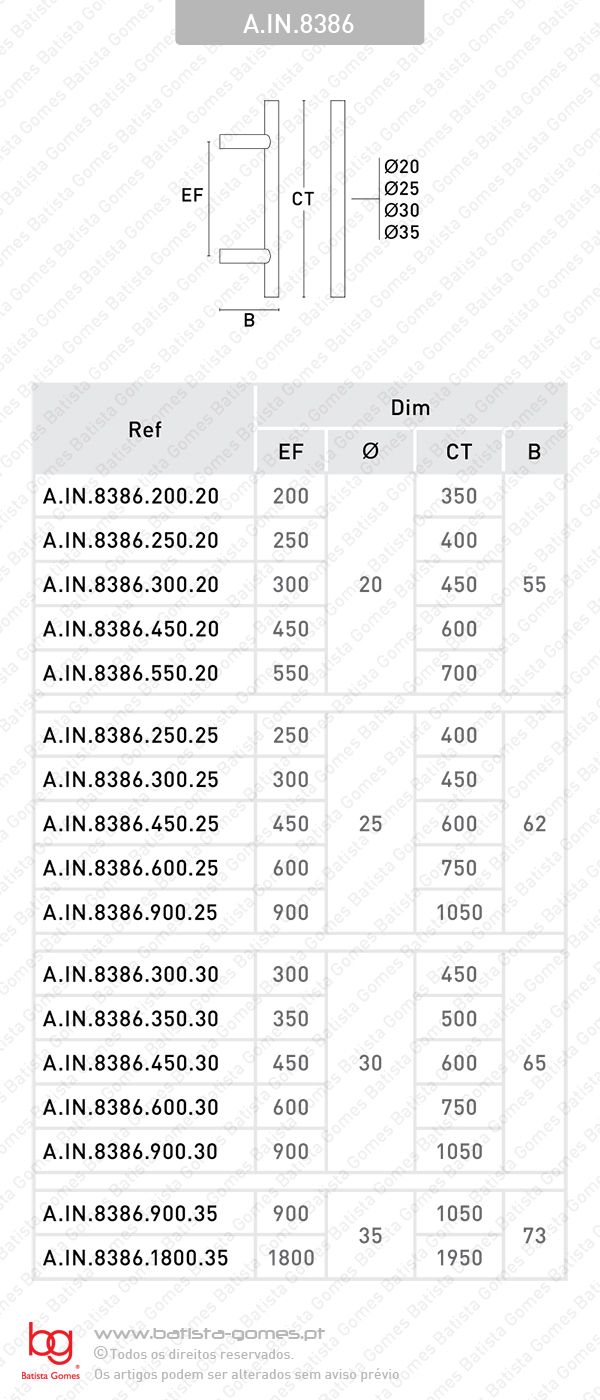
Task: Click the CT dimension label in diagram
Action: click(303, 199)
